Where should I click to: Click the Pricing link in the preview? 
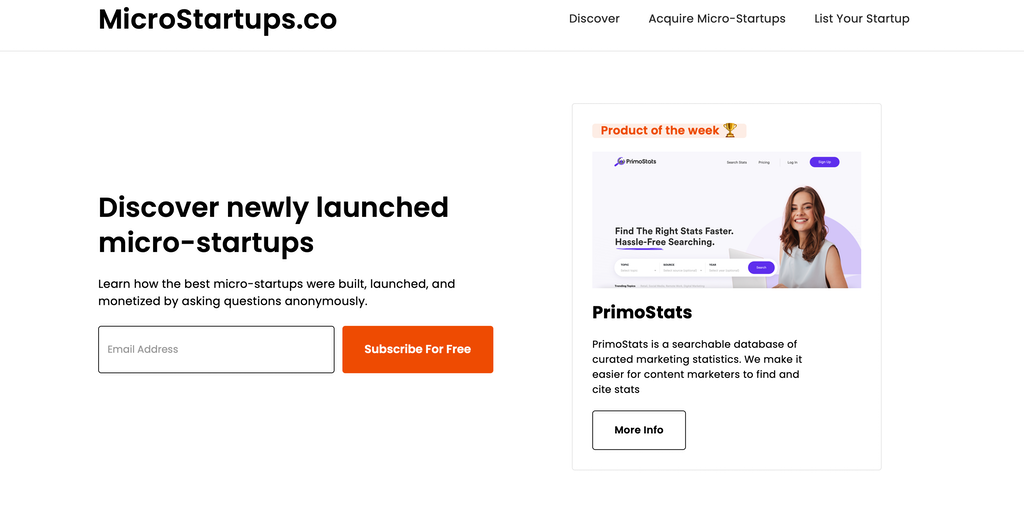click(764, 162)
